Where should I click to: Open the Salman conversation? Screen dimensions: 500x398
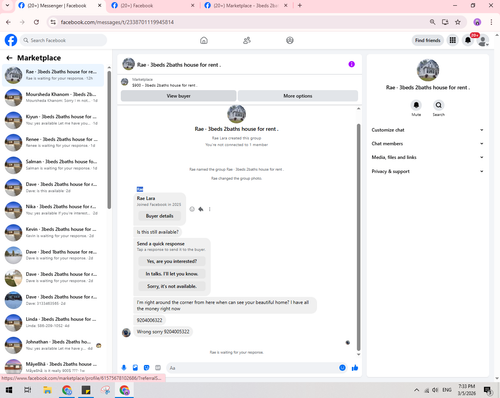coord(53,165)
